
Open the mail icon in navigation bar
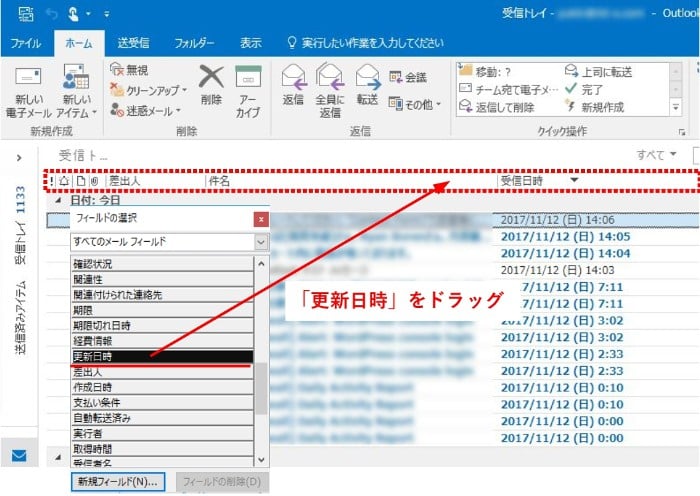pos(19,455)
